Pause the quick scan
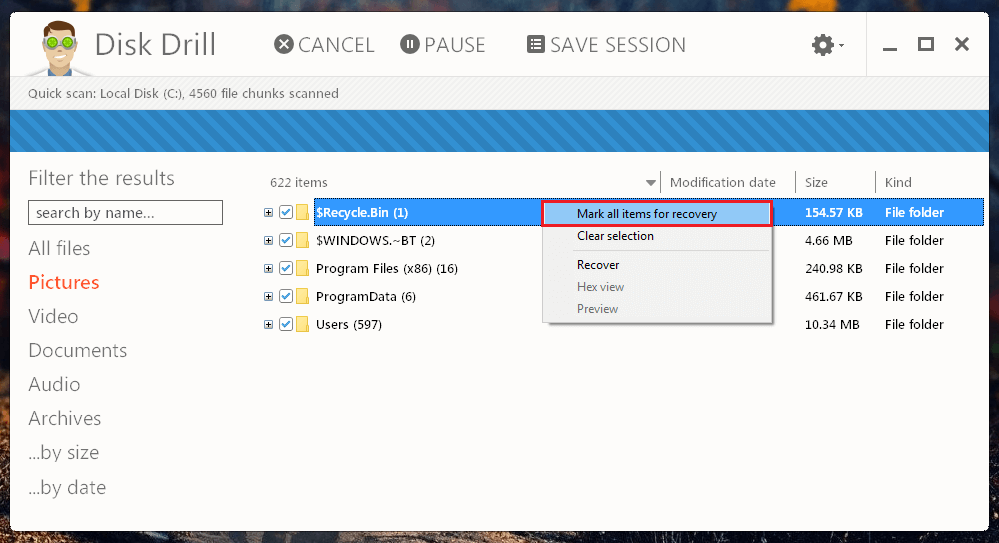 442,45
